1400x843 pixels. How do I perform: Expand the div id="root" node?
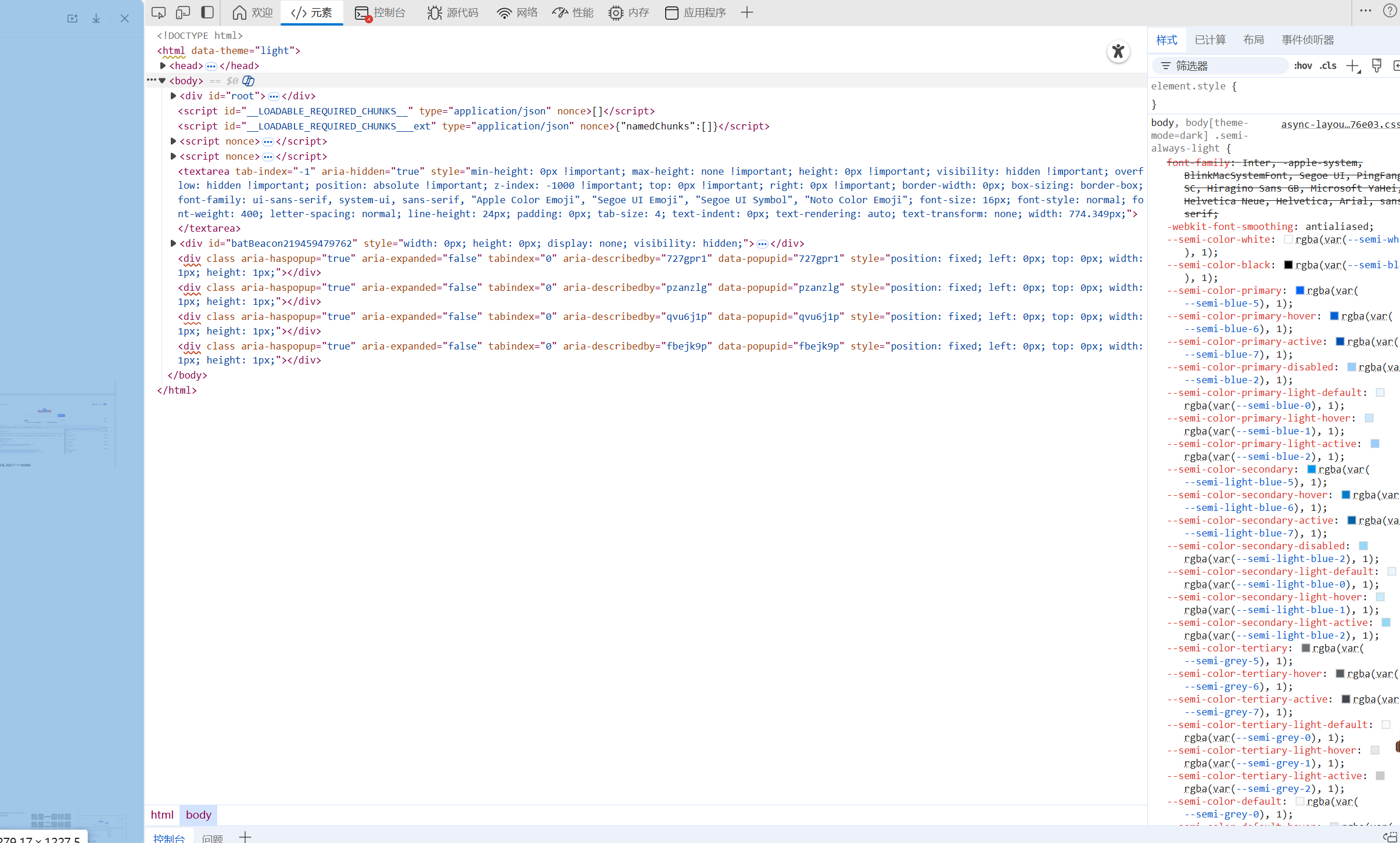click(x=173, y=96)
